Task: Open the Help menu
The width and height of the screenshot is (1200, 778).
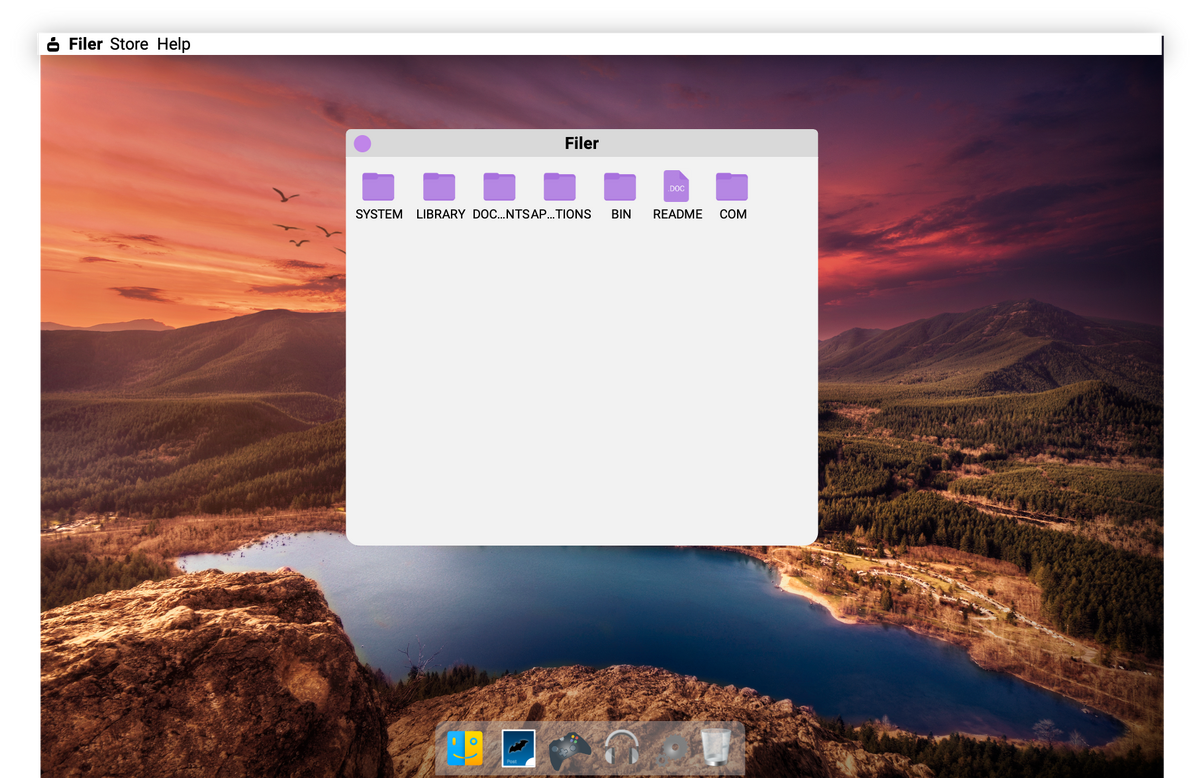Action: tap(173, 44)
